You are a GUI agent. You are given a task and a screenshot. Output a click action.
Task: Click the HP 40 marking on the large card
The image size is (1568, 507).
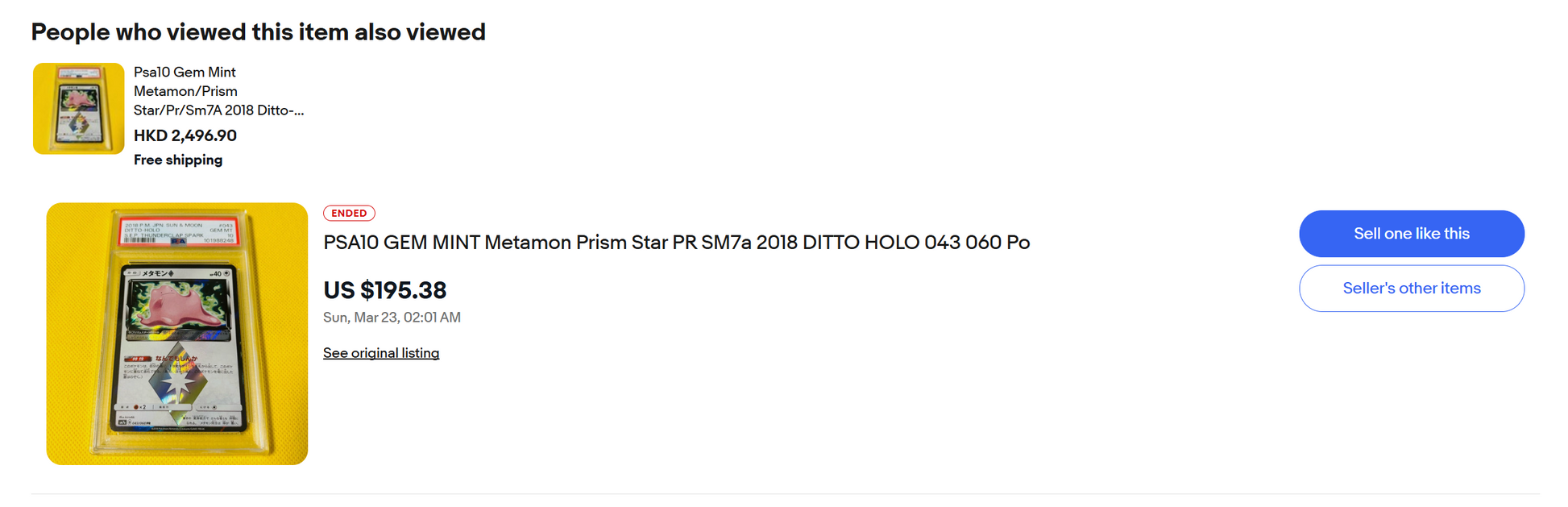[216, 274]
